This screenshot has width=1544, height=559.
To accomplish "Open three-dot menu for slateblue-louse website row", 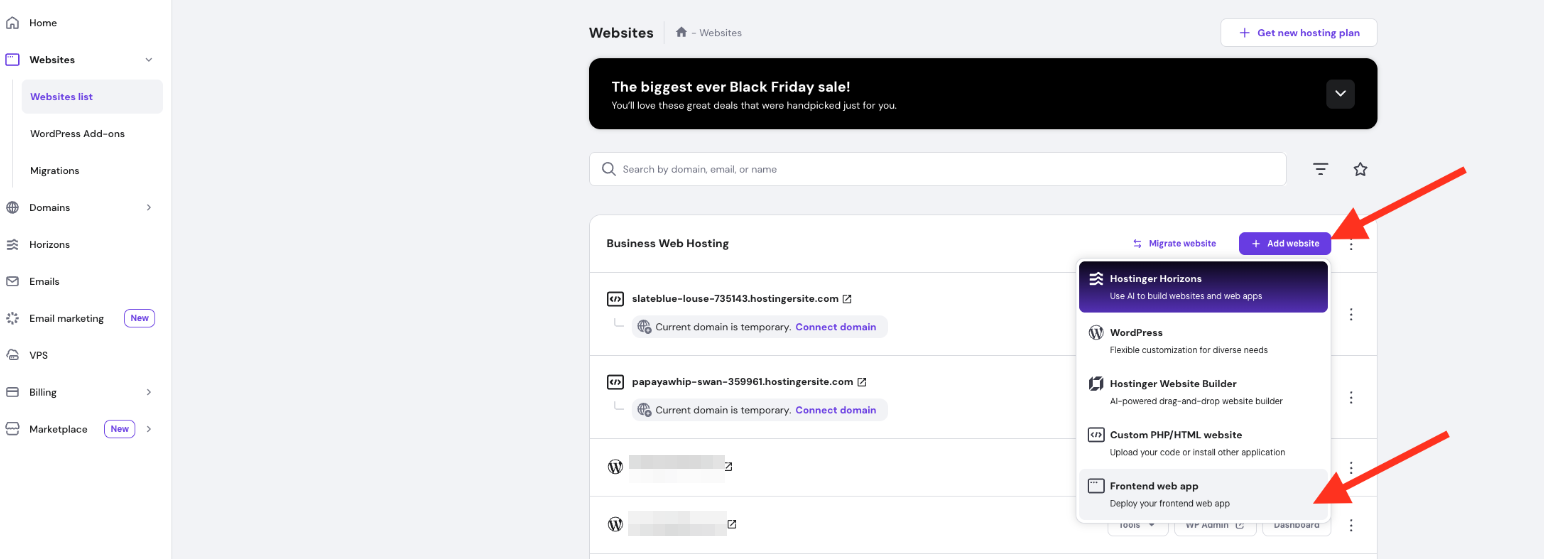I will click(x=1351, y=314).
